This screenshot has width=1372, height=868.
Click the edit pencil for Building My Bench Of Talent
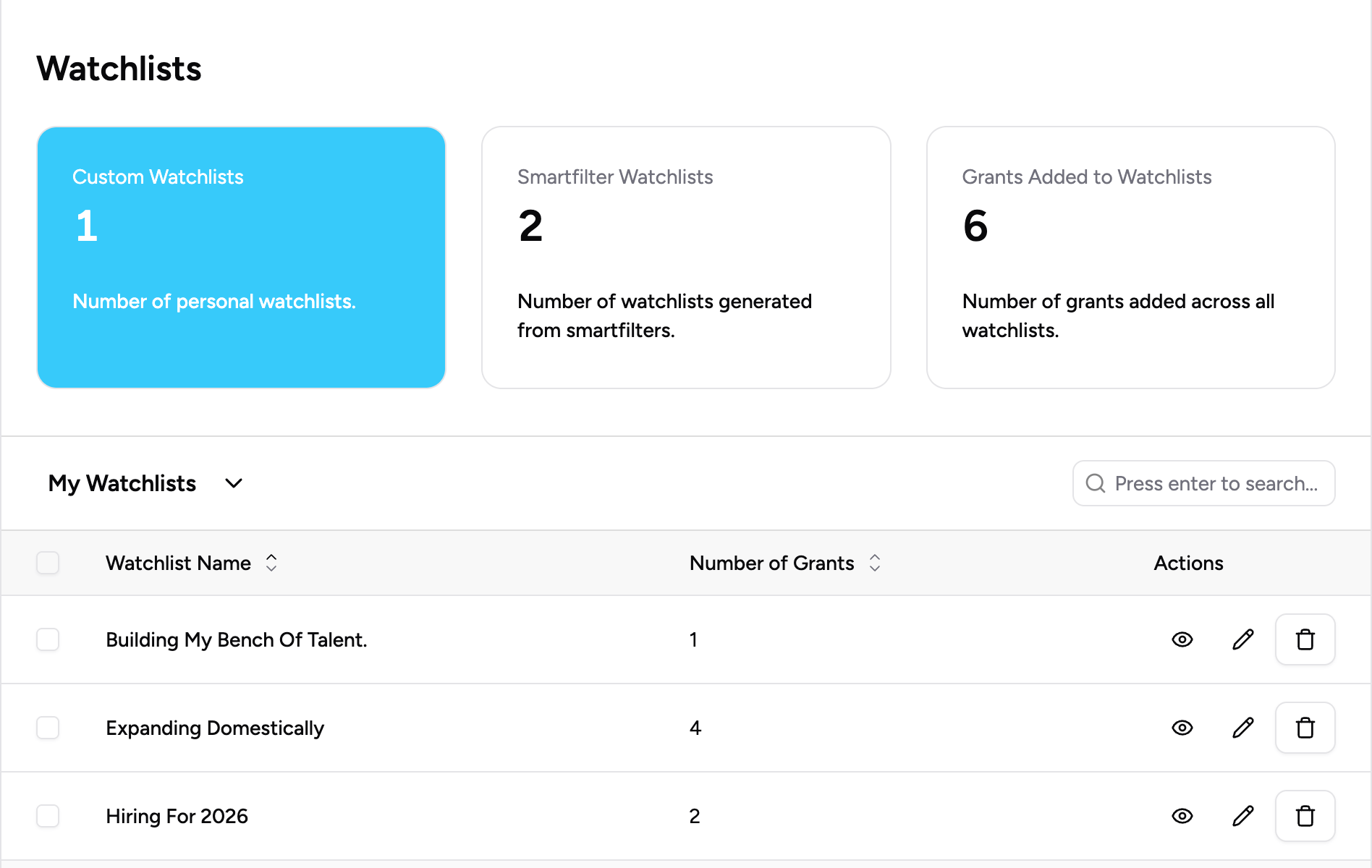click(x=1242, y=639)
